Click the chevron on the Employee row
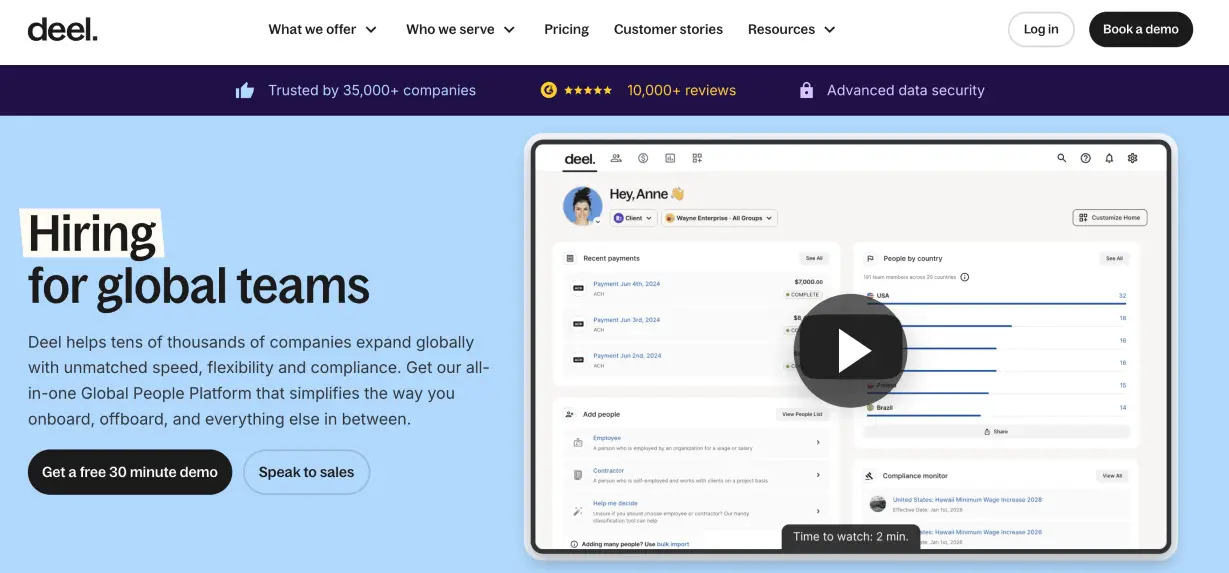Viewport: 1229px width, 573px height. 818,442
